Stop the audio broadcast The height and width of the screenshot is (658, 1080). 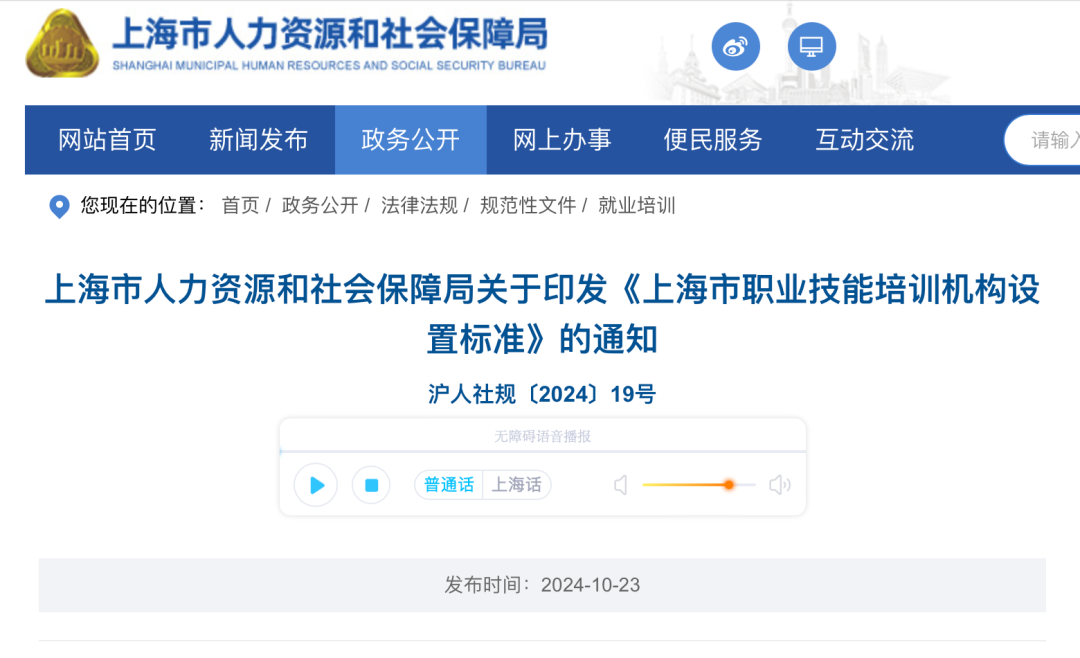(371, 485)
